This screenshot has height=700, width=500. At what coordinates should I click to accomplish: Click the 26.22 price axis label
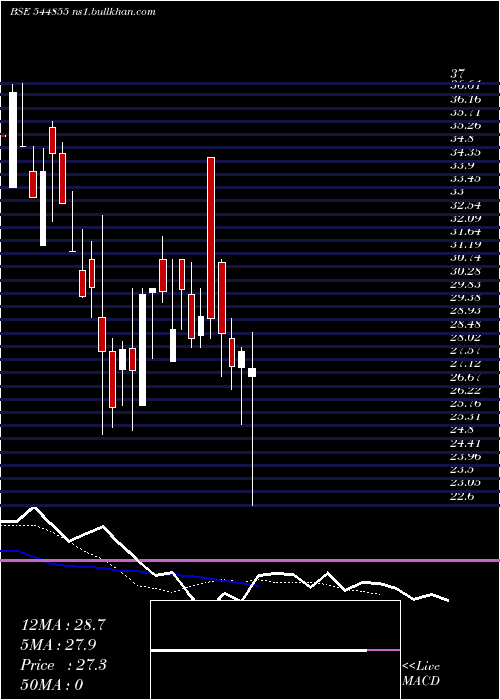[x=465, y=390]
